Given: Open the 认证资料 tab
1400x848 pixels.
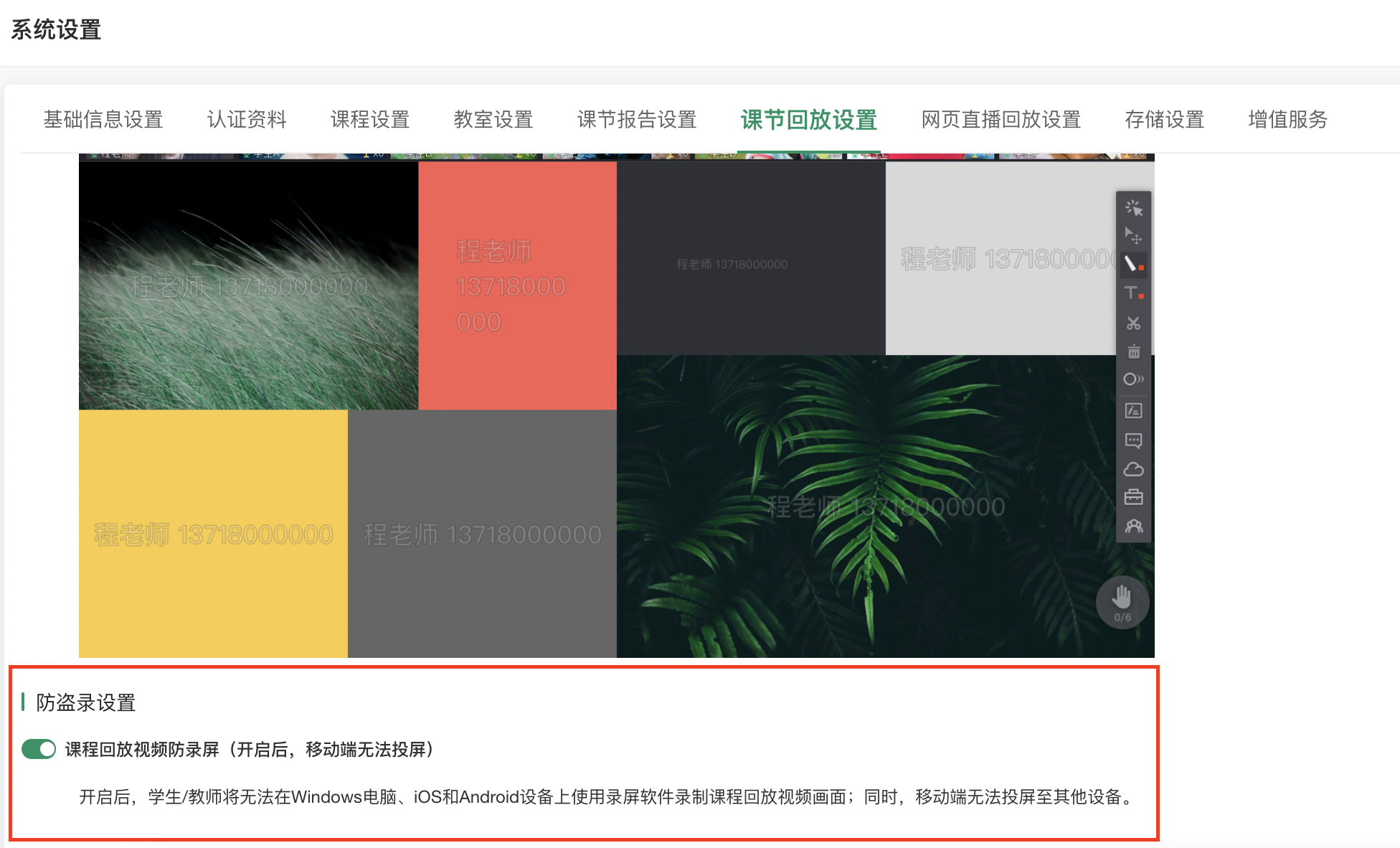Looking at the screenshot, I should point(247,120).
